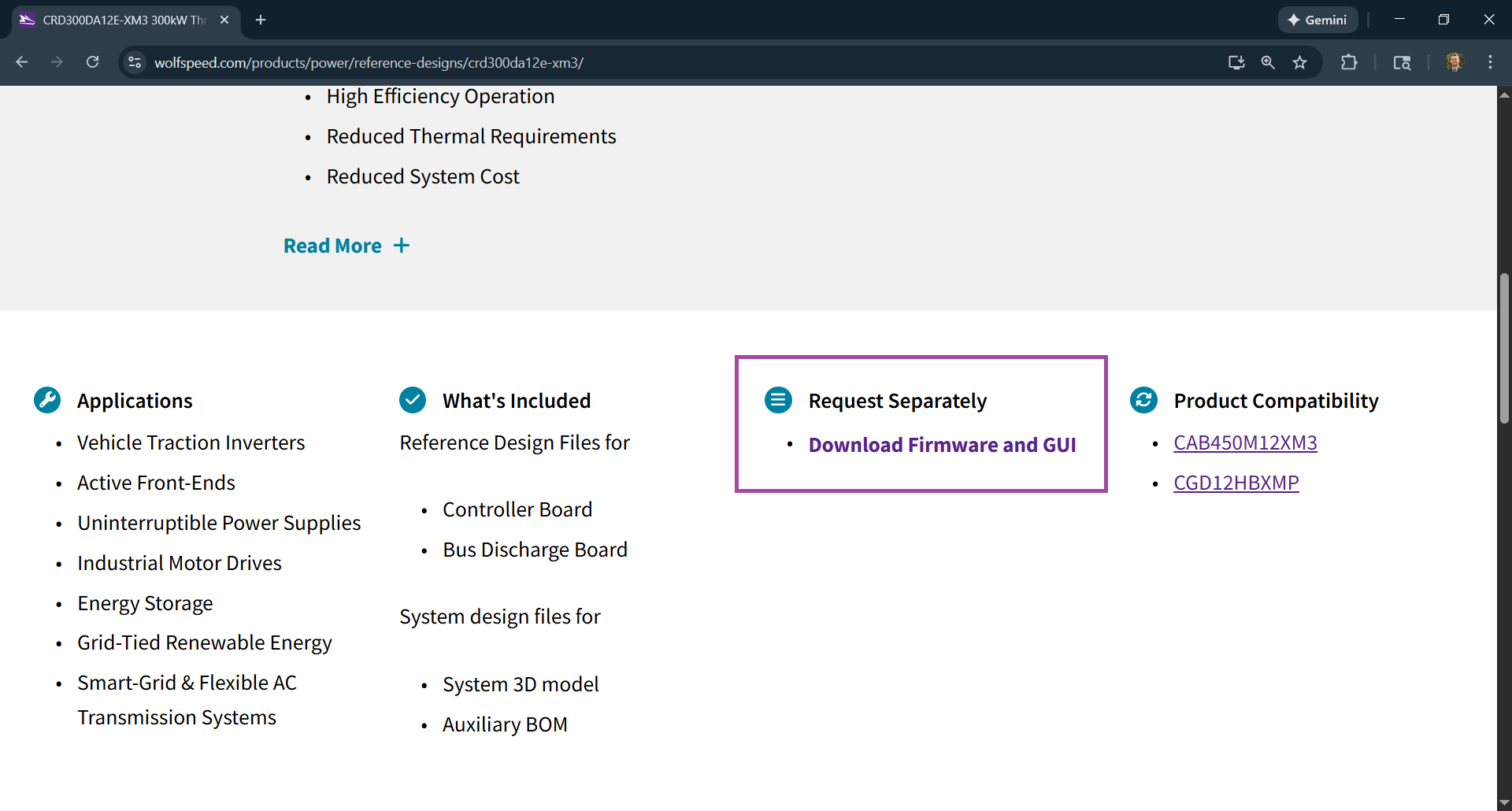Image resolution: width=1512 pixels, height=811 pixels.
Task: View site information icon beside URL
Action: [x=135, y=62]
